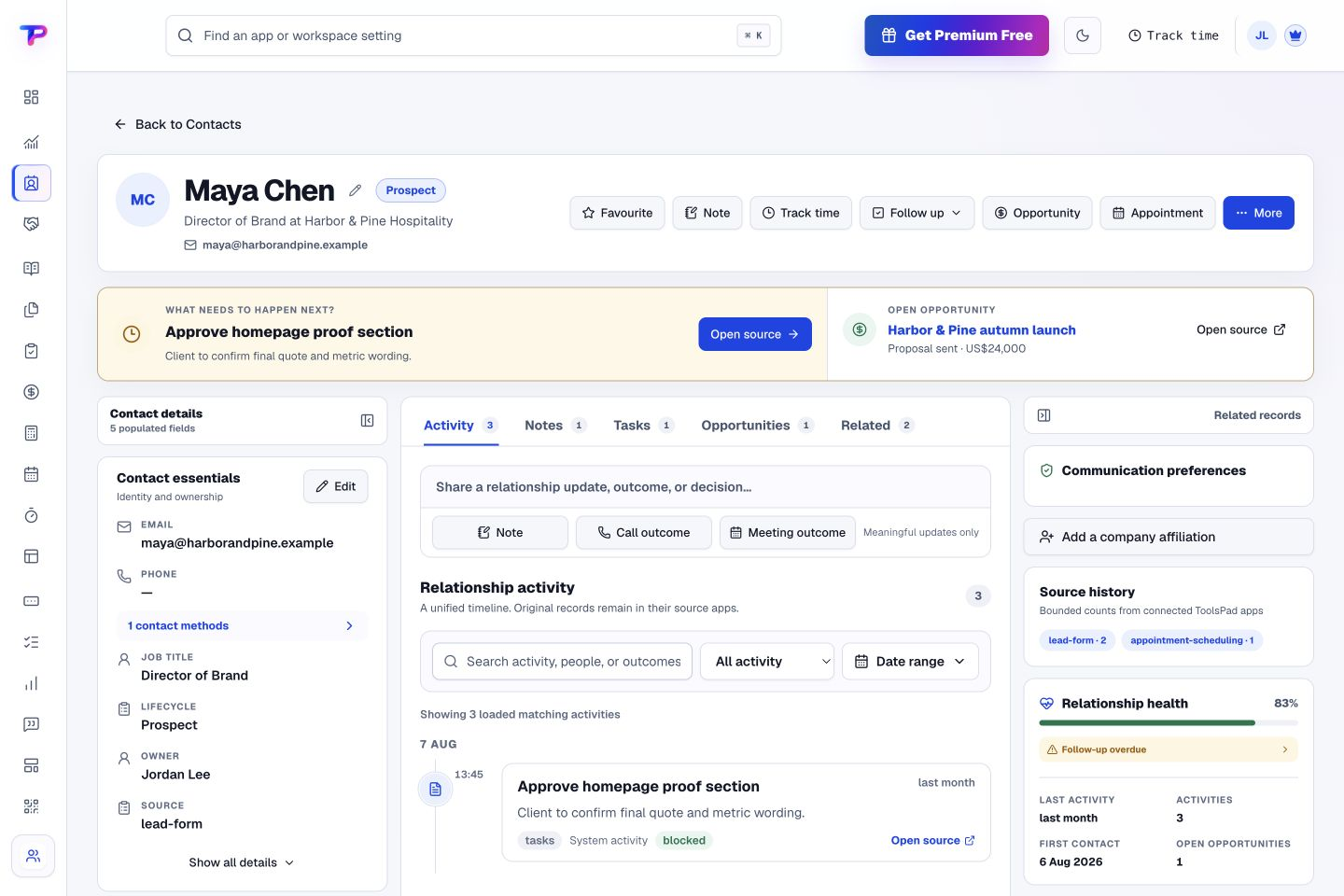Switch to the Opportunities tab
The width and height of the screenshot is (1344, 896).
[757, 426]
